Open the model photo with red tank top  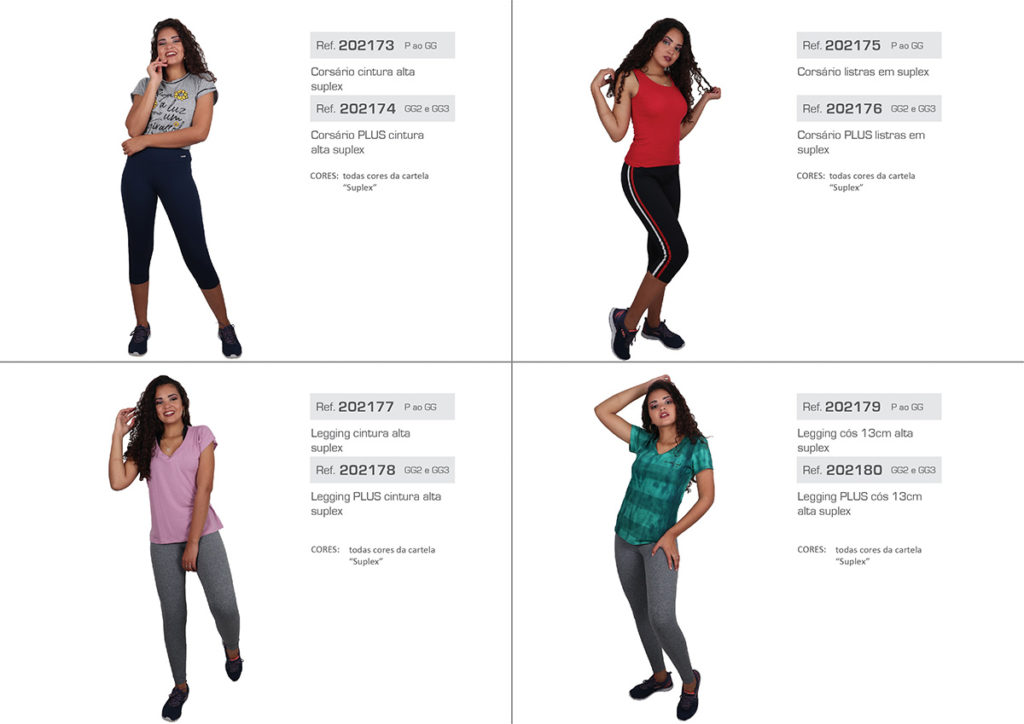pyautogui.click(x=655, y=189)
